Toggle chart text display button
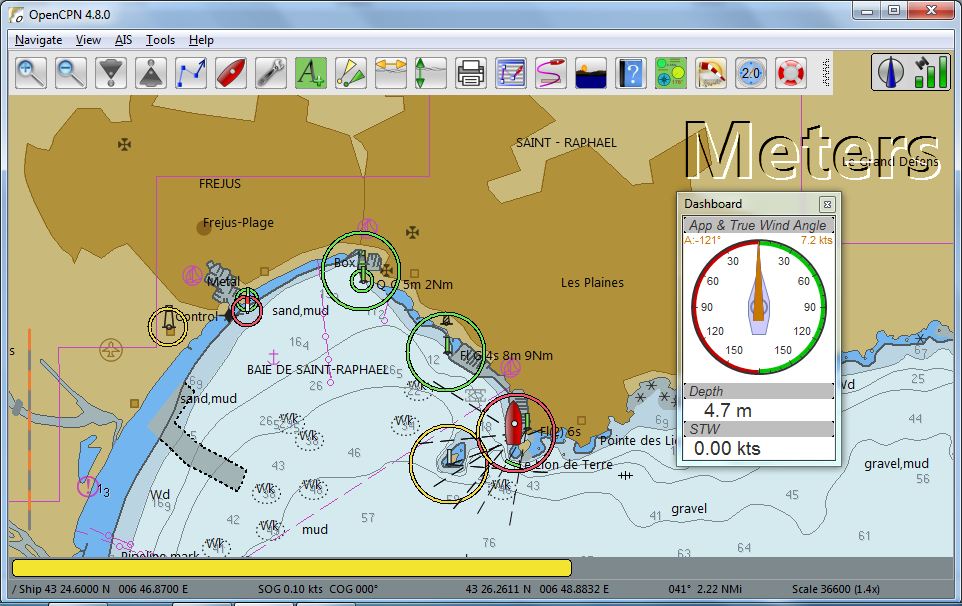The width and height of the screenshot is (962, 606). 311,73
